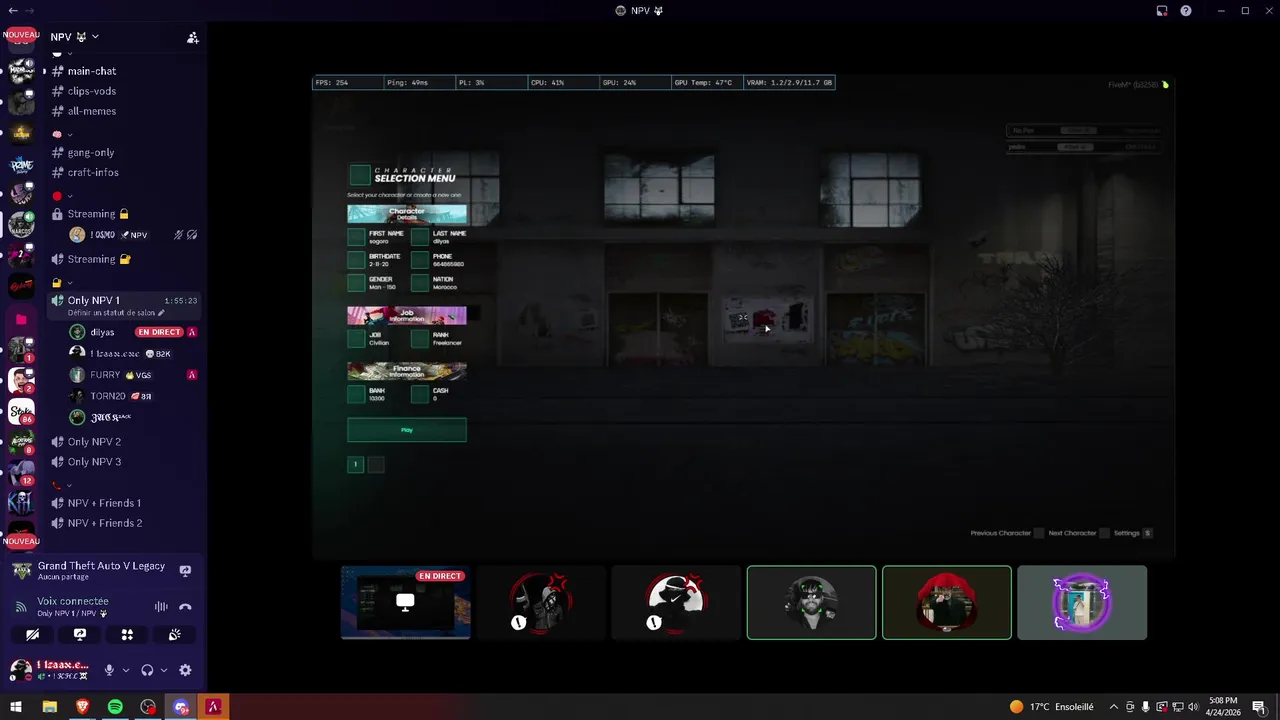Open the Discord help question mark icon

1186,10
